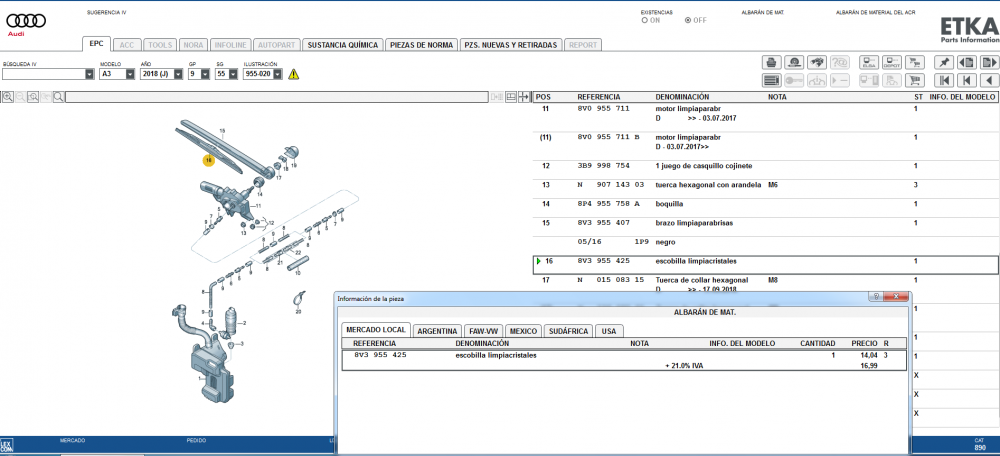Go to previous page with left-arrow page icon
The width and height of the screenshot is (1000, 456).
(967, 63)
